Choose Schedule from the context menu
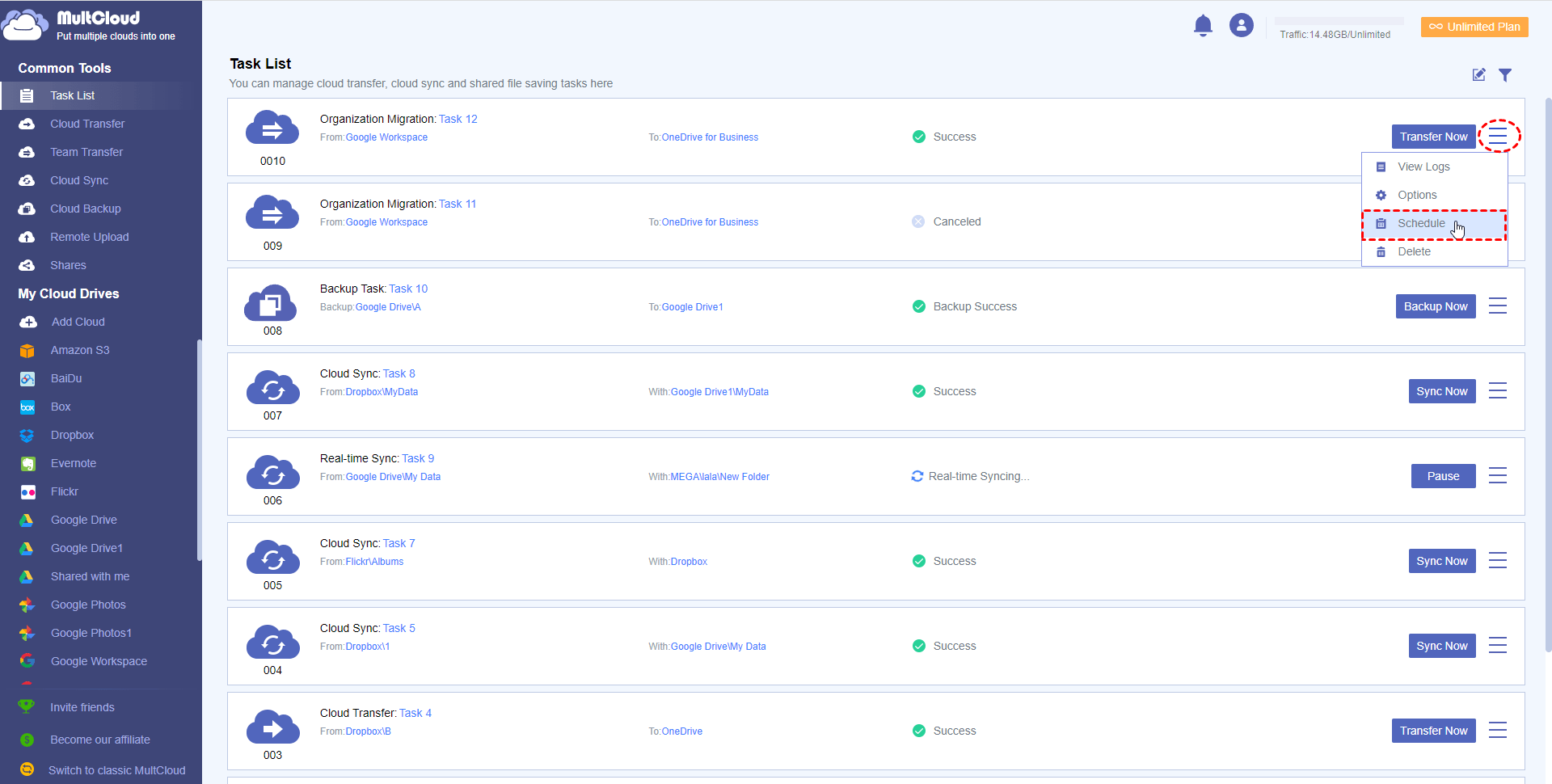The width and height of the screenshot is (1552, 784). [1420, 224]
